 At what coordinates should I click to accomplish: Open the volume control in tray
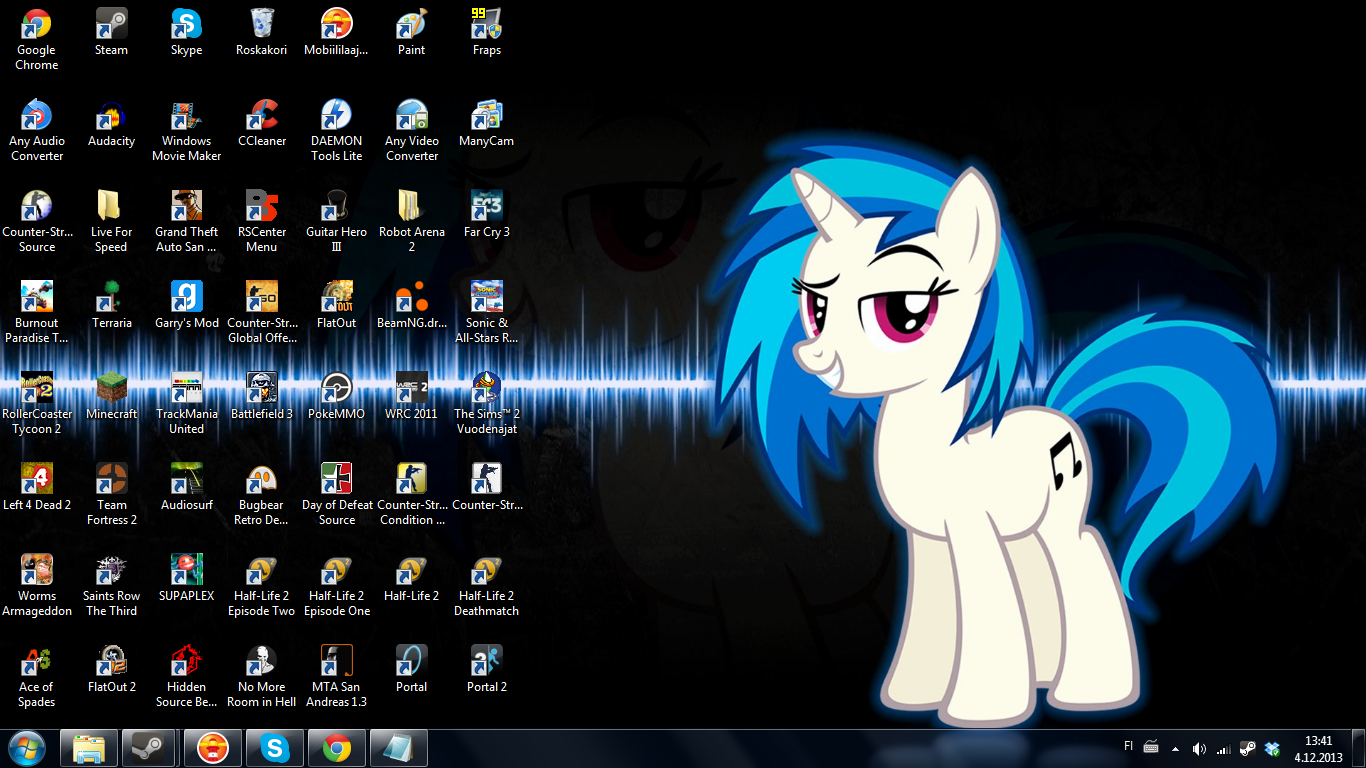click(x=1199, y=749)
